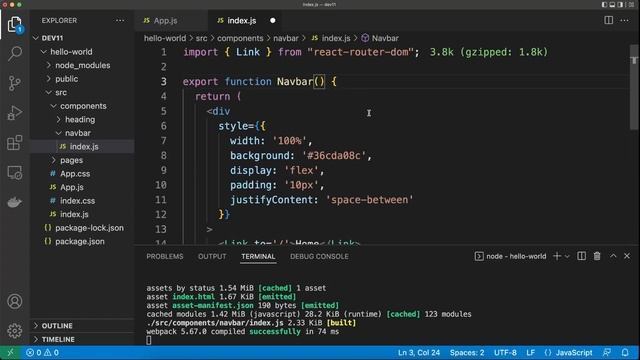640x360 pixels.
Task: Open the Explorer view in activity bar
Action: (x=15, y=25)
